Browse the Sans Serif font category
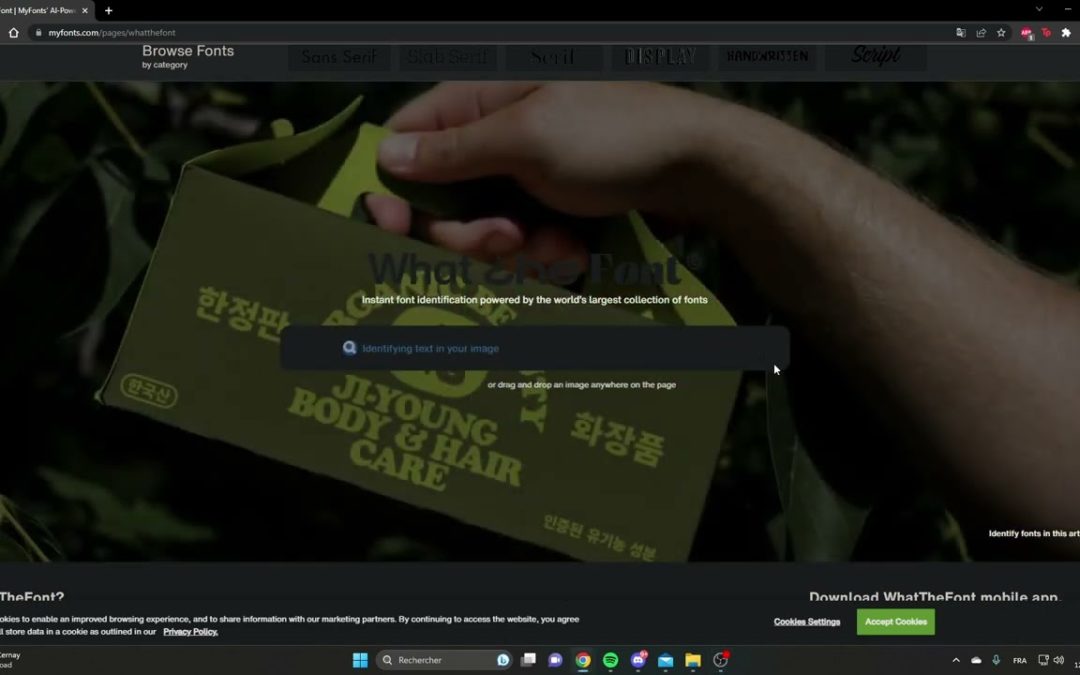Screen dimensions: 1080x675 tap(339, 56)
